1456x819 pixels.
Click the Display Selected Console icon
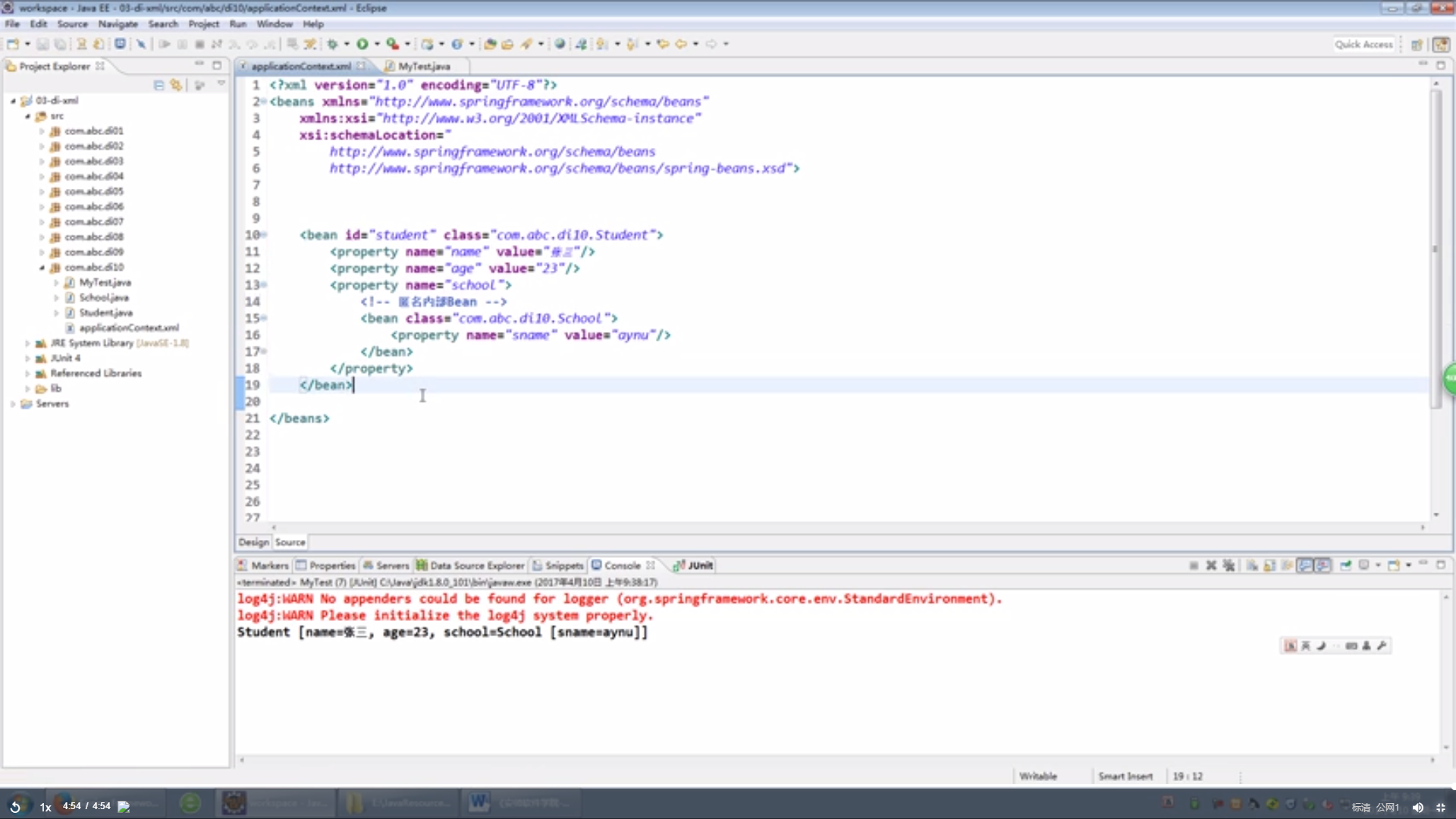[x=1364, y=566]
